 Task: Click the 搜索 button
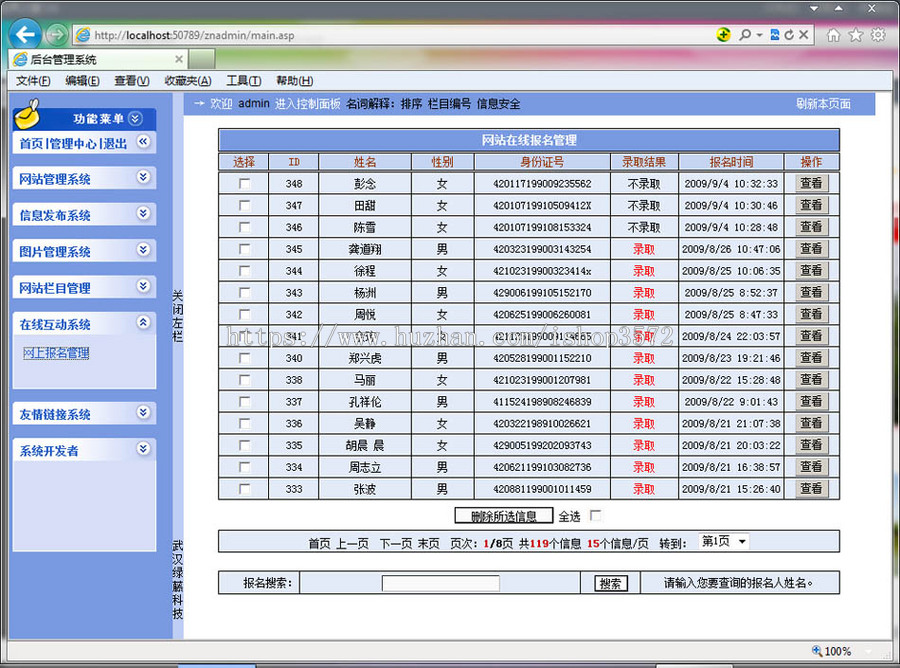610,583
